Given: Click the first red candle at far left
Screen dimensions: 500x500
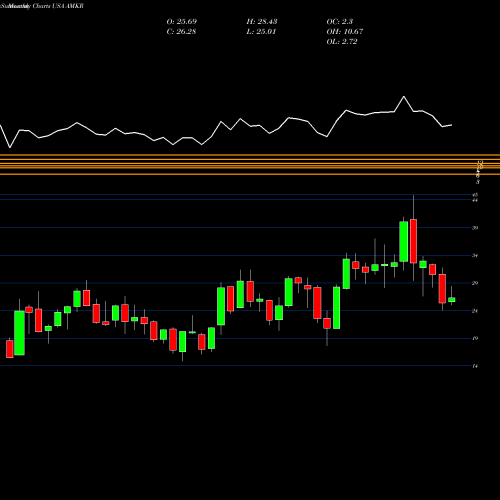Looking at the screenshot, I should pos(10,349).
